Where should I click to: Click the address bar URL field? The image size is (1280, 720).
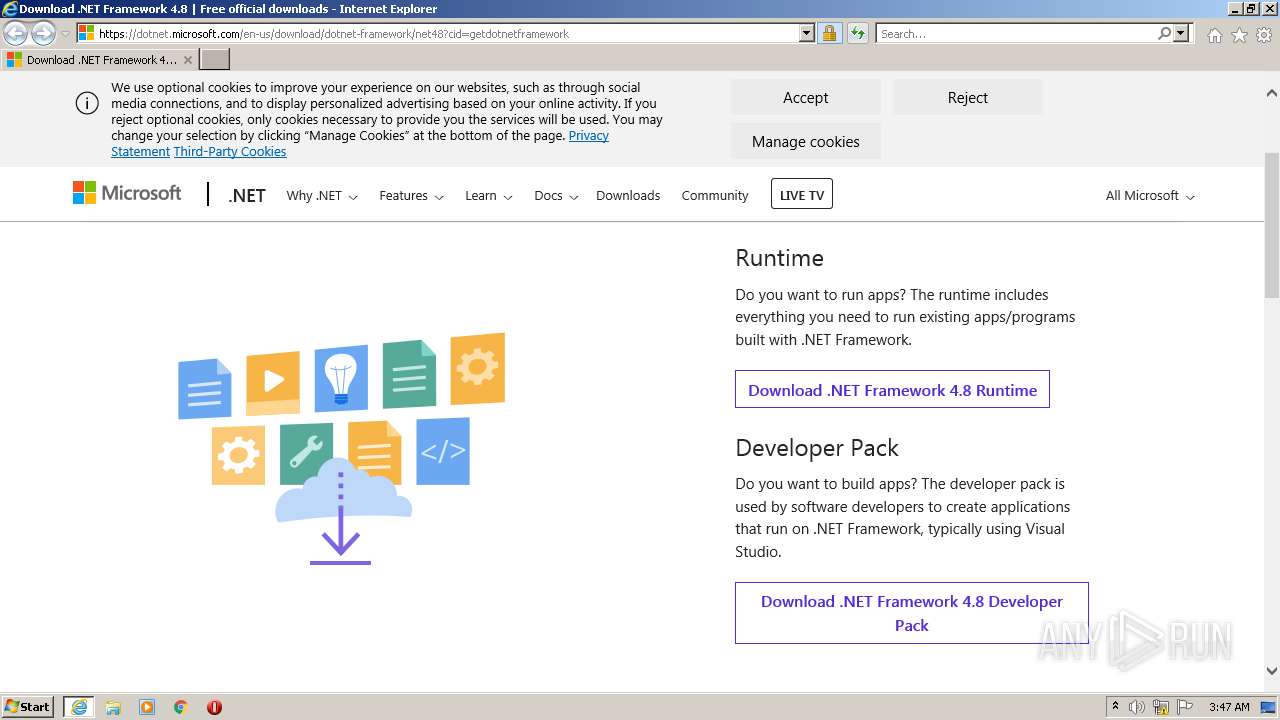(448, 34)
